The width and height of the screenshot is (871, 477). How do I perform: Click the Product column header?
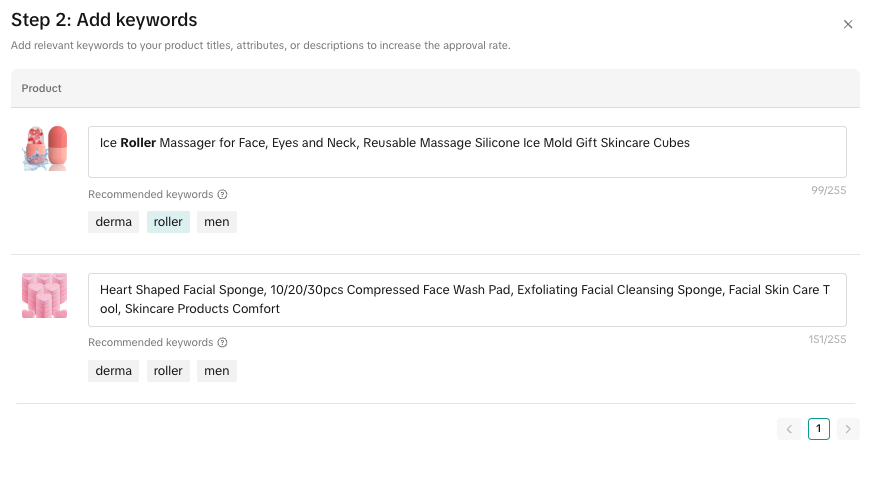tap(42, 88)
